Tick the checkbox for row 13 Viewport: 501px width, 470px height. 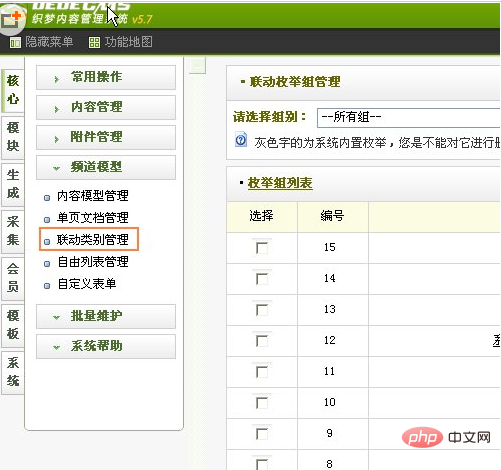(x=262, y=310)
